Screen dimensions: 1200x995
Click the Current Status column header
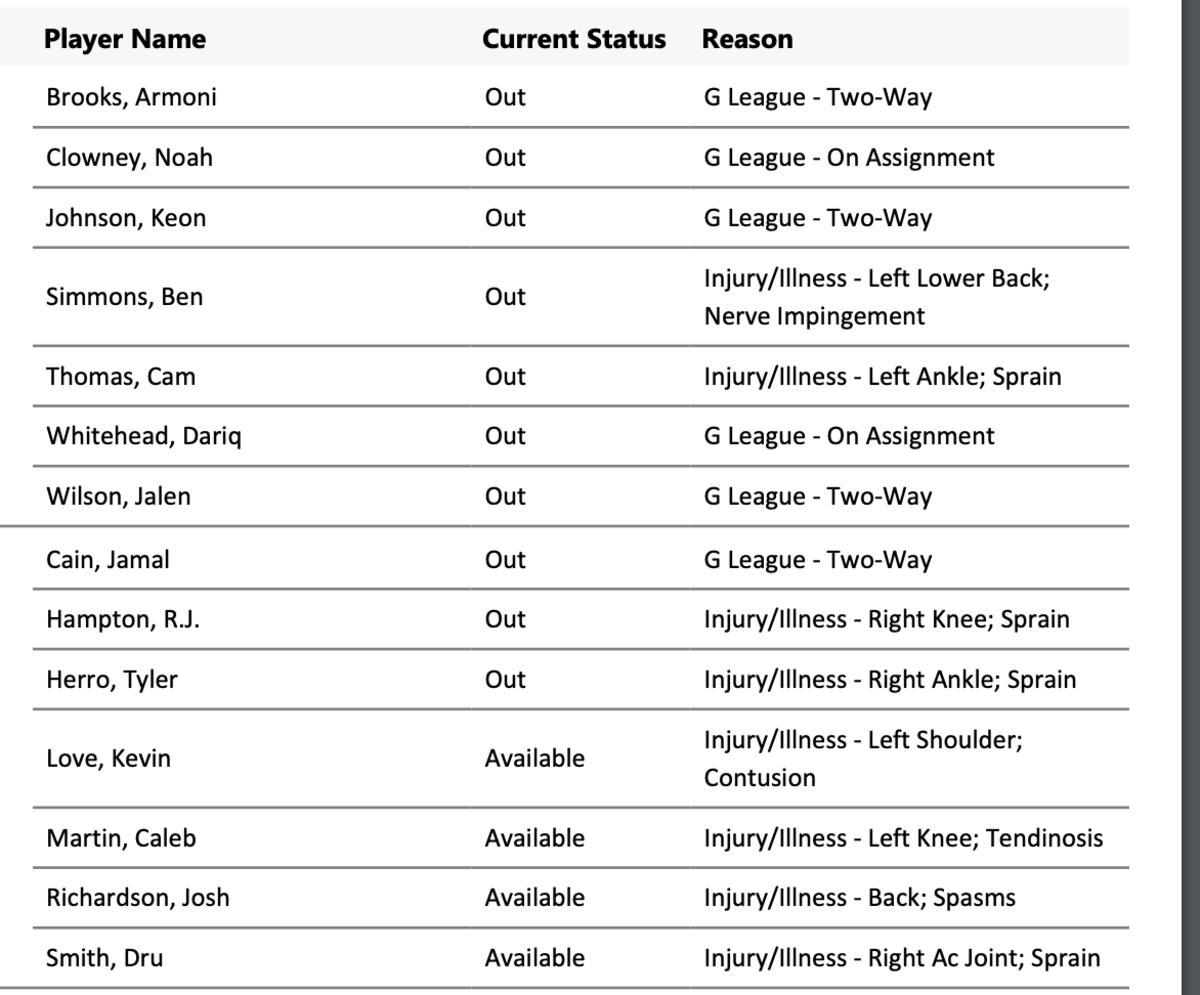tap(573, 39)
